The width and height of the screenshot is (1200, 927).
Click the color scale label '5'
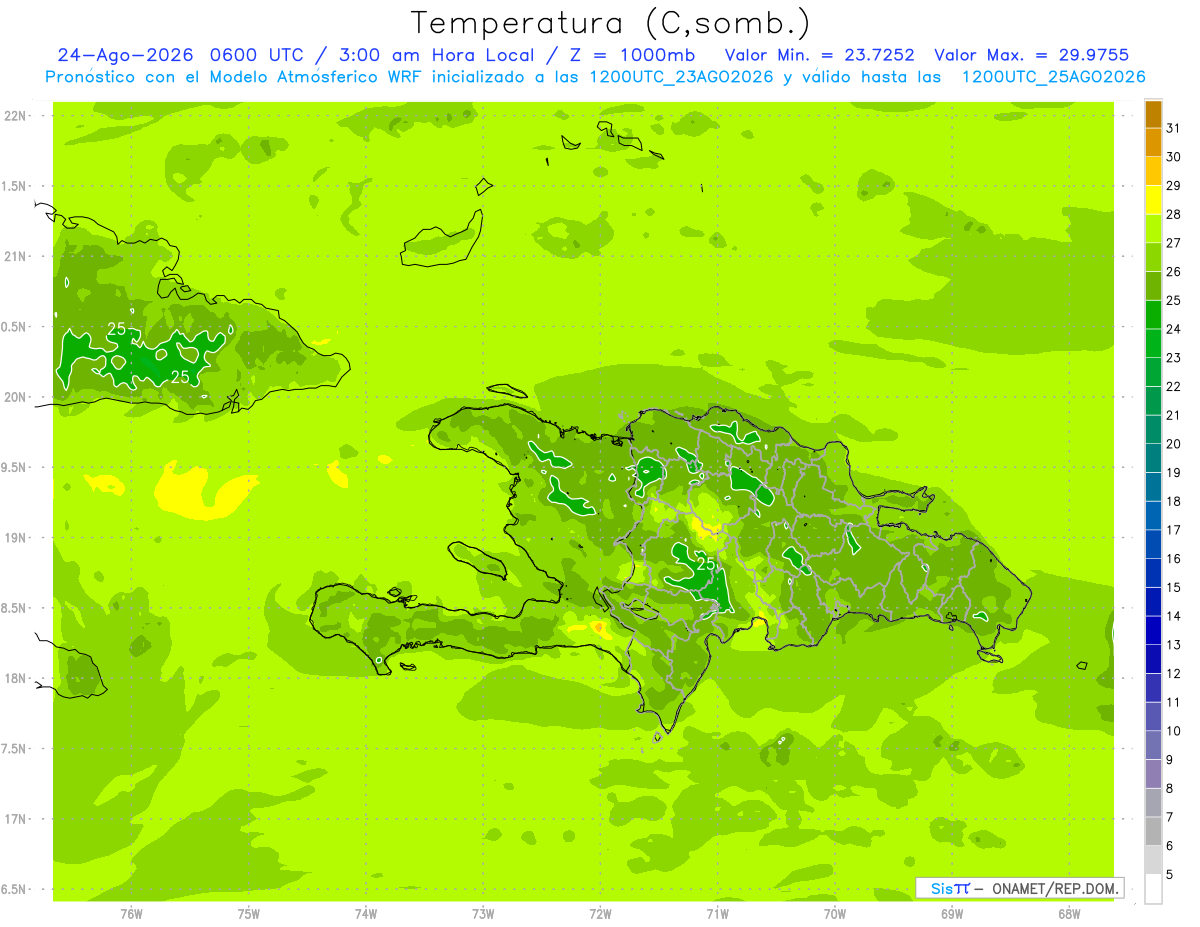coord(1170,874)
